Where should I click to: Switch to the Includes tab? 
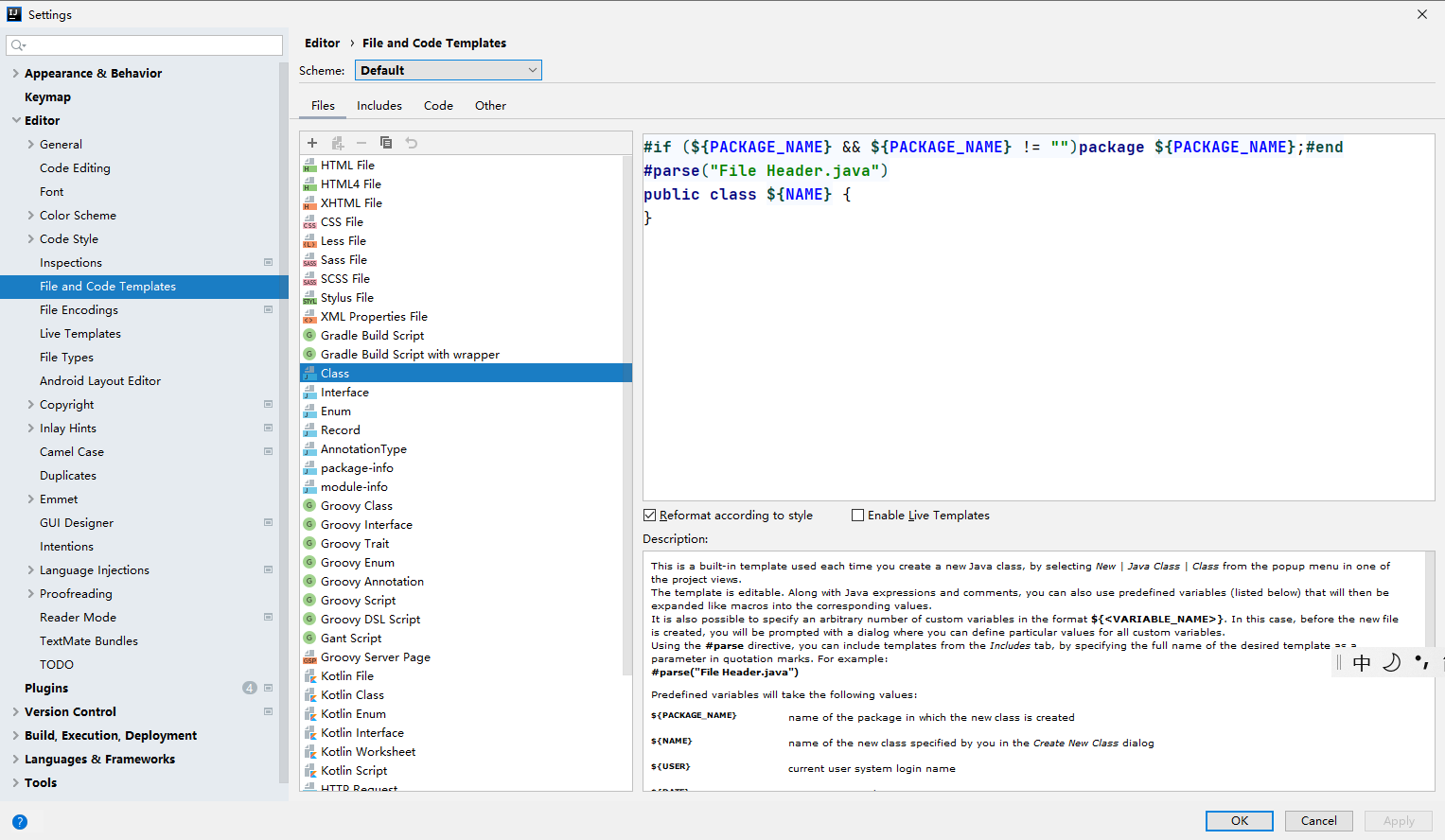379,106
